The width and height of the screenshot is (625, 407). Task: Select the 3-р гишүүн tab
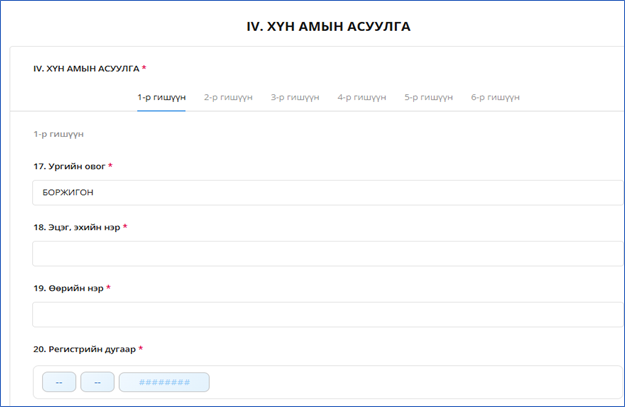click(x=295, y=97)
